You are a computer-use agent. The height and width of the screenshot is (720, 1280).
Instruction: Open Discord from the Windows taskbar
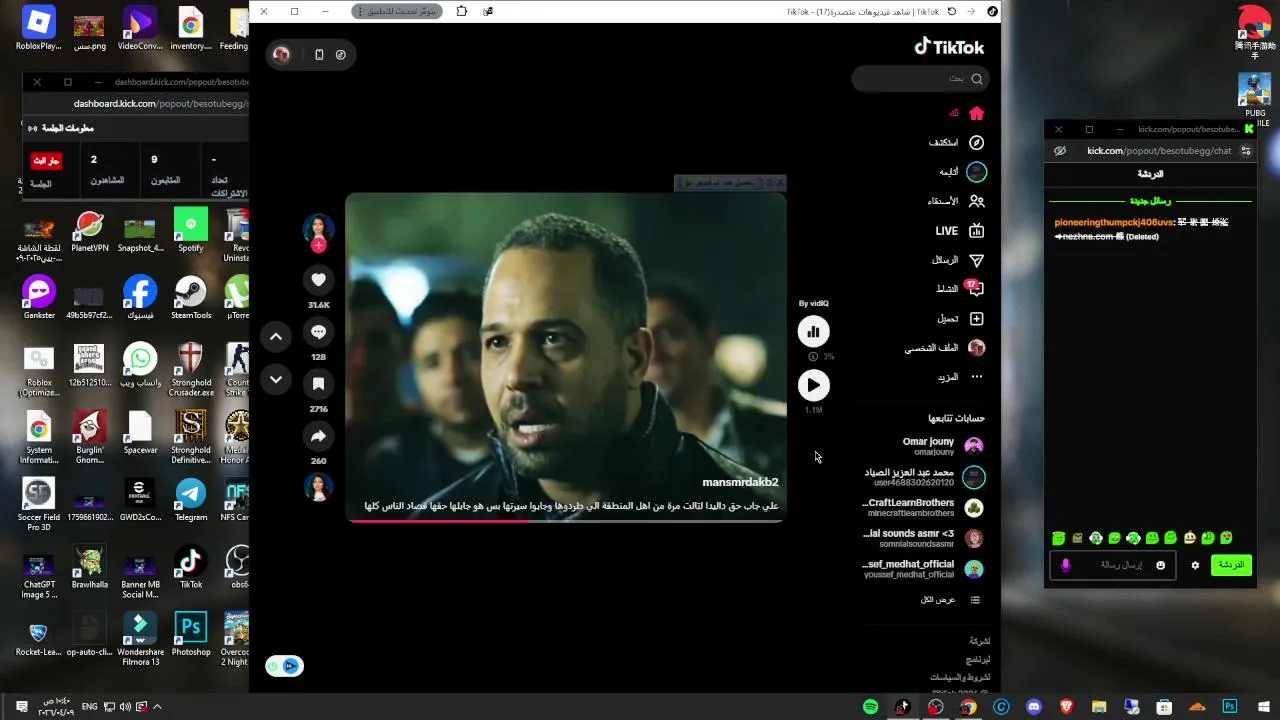pos(1034,707)
